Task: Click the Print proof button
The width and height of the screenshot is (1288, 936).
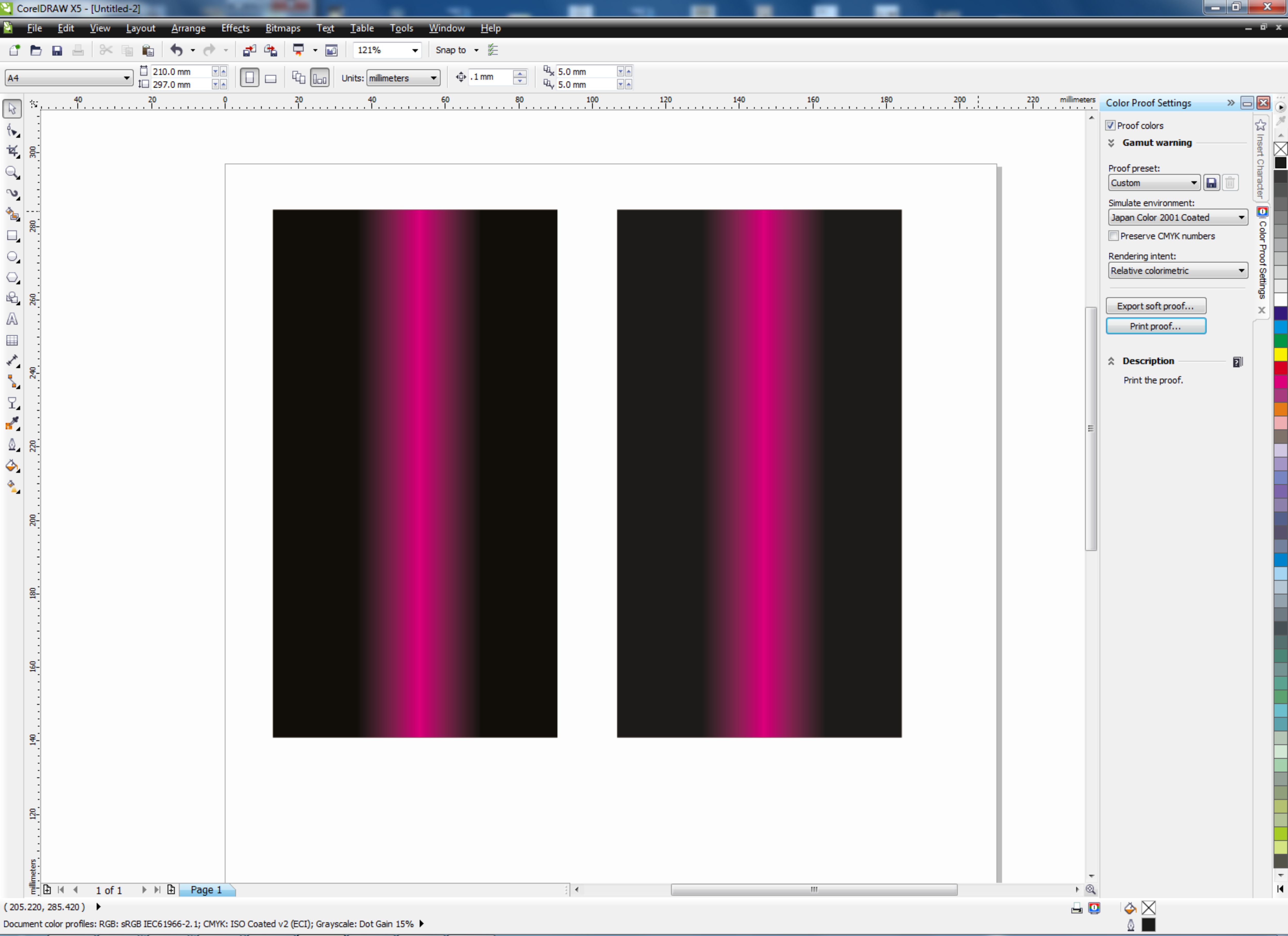Action: [1155, 326]
